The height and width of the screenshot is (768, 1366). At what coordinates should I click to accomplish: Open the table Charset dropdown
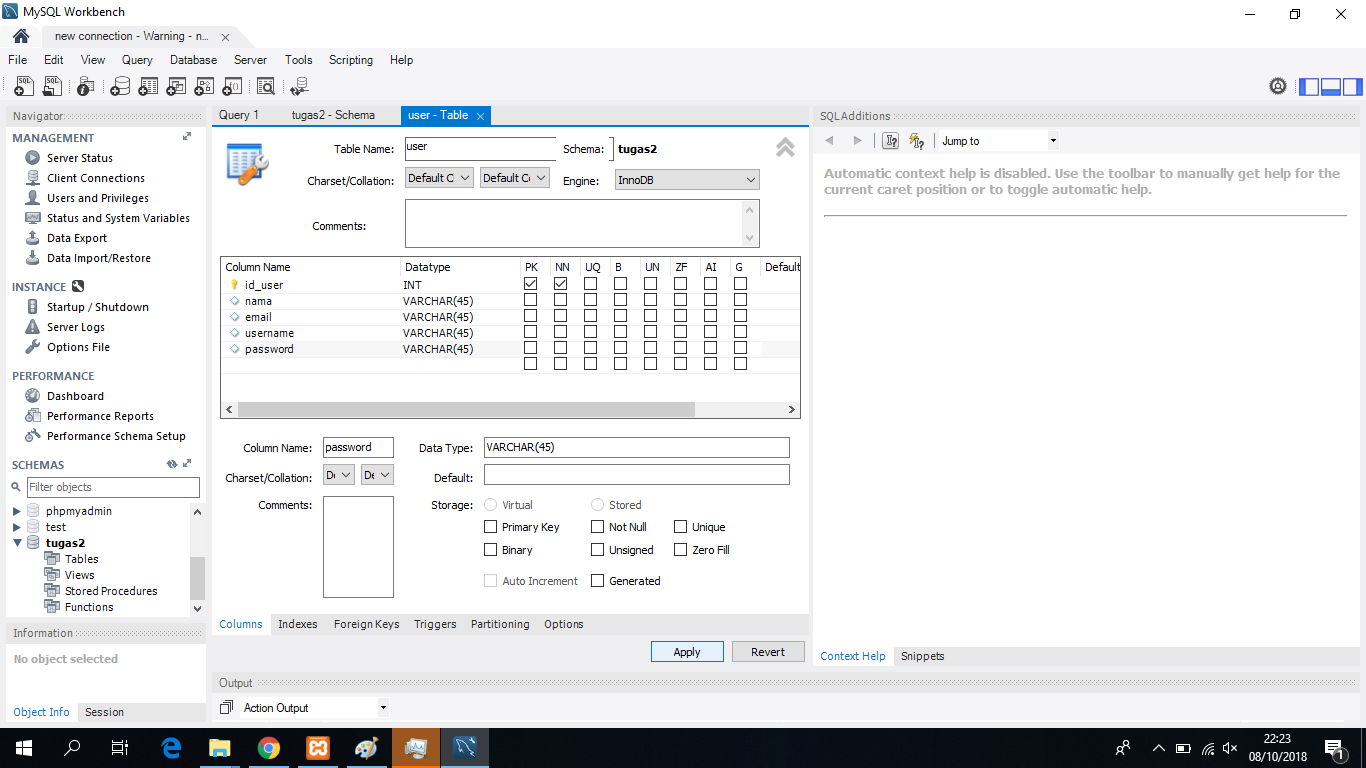coord(439,178)
